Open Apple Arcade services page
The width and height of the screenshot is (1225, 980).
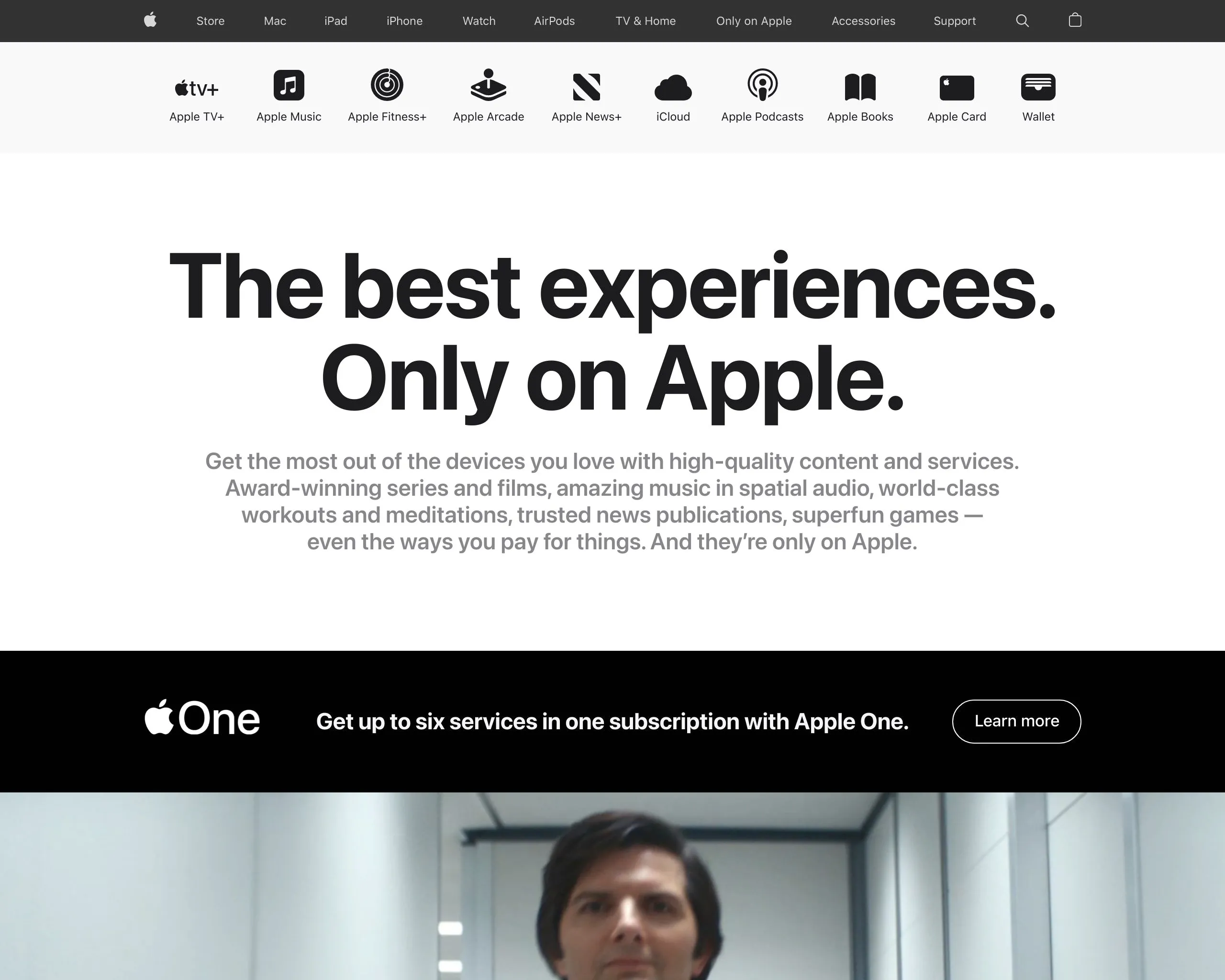(488, 95)
